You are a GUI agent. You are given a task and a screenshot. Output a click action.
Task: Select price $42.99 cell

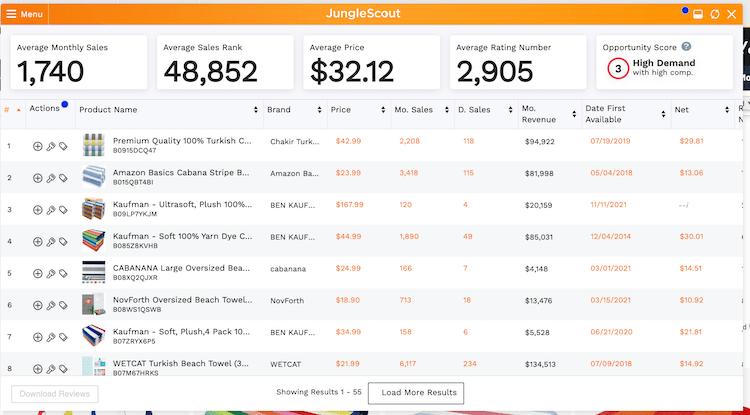tap(348, 141)
